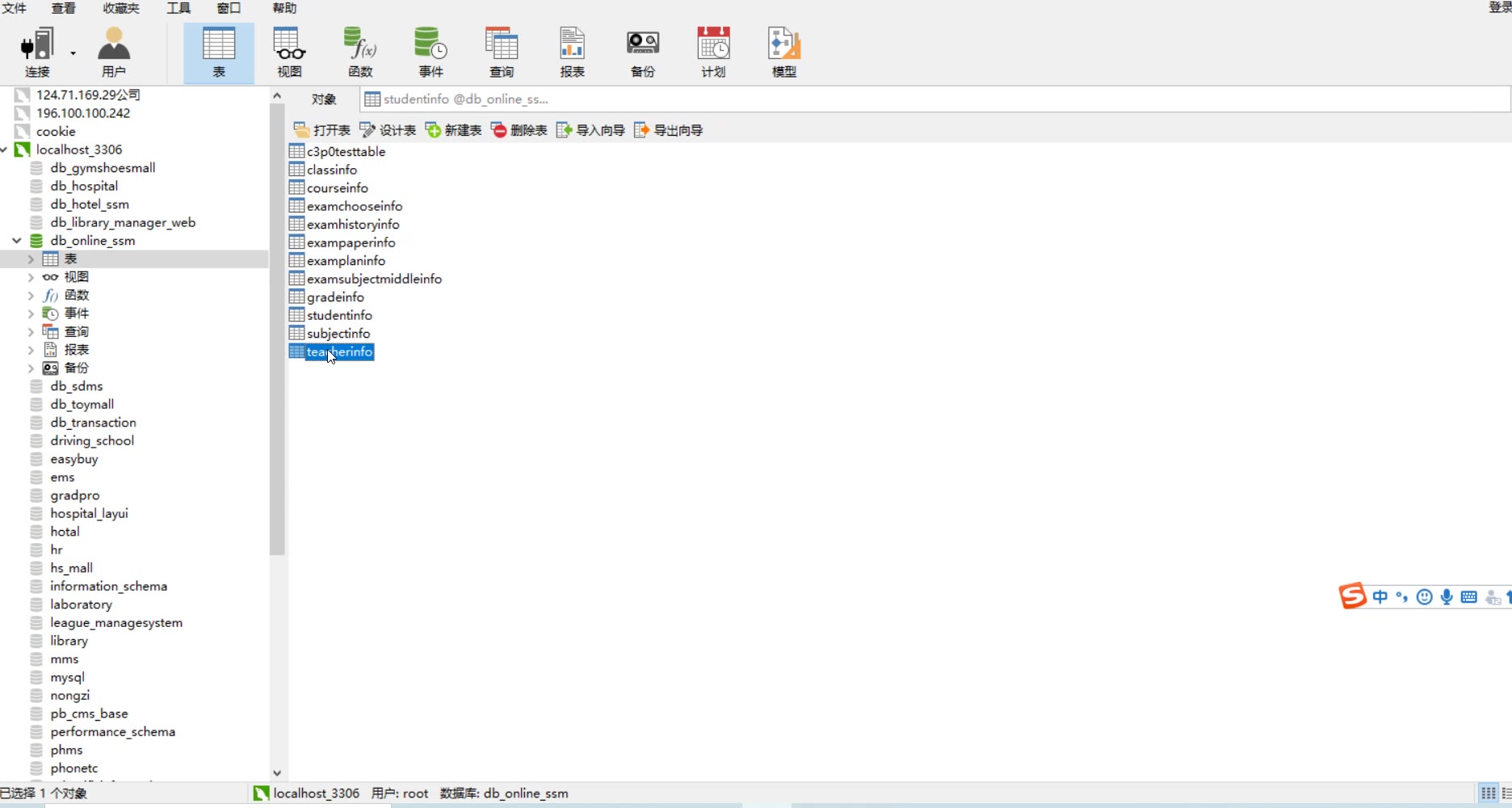This screenshot has height=808, width=1512.
Task: Open the 视图 (View) toolbar icon
Action: click(289, 53)
